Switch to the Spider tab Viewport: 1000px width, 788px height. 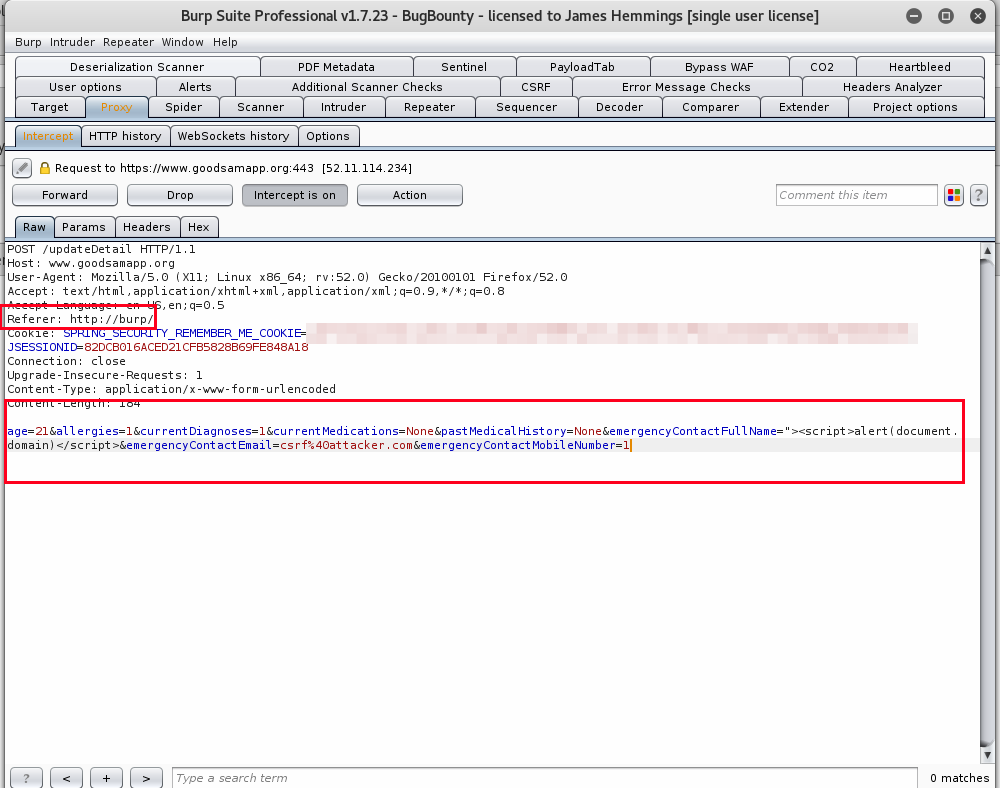(184, 107)
